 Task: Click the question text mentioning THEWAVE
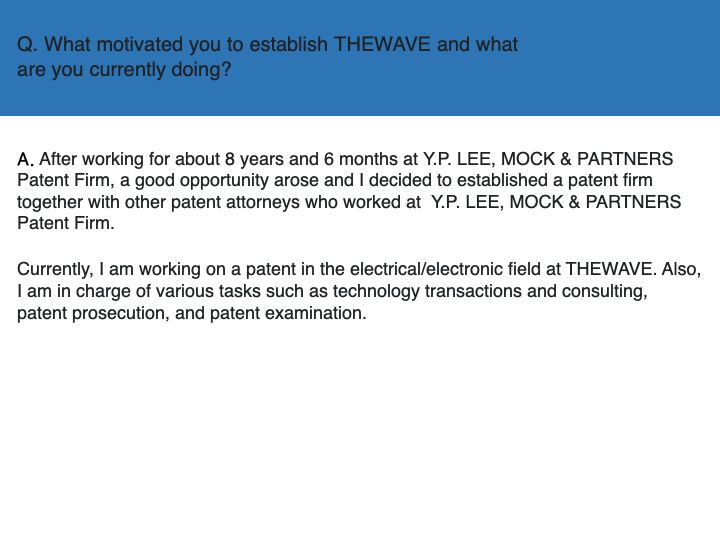(268, 57)
